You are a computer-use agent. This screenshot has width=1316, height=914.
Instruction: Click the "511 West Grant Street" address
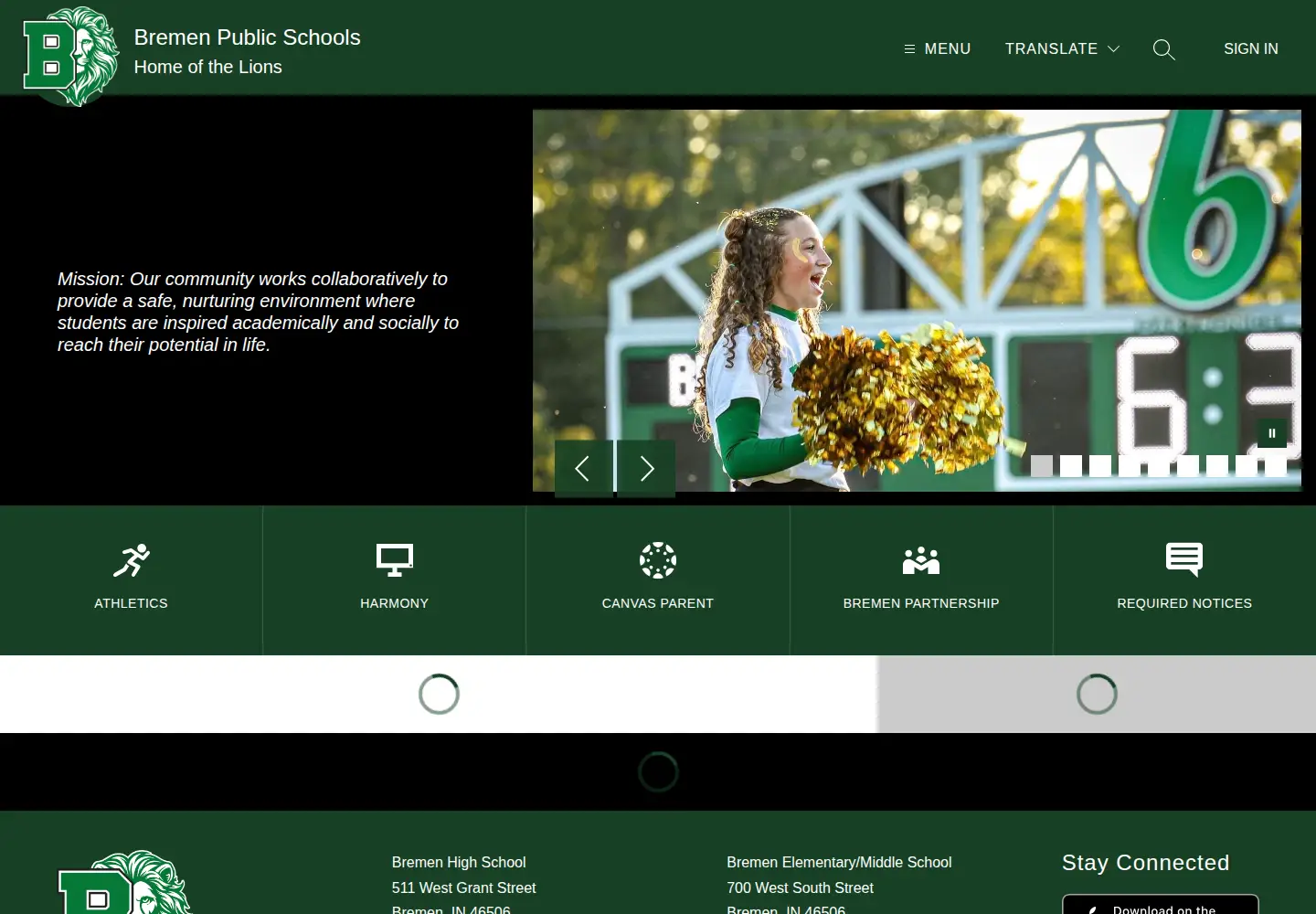(463, 887)
